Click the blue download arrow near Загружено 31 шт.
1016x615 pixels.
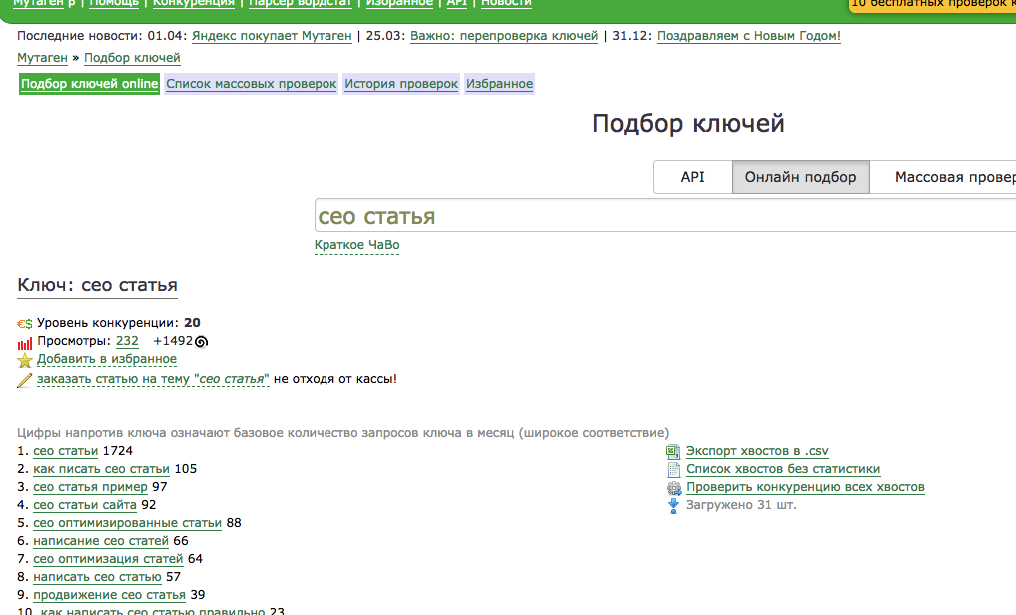click(x=672, y=505)
